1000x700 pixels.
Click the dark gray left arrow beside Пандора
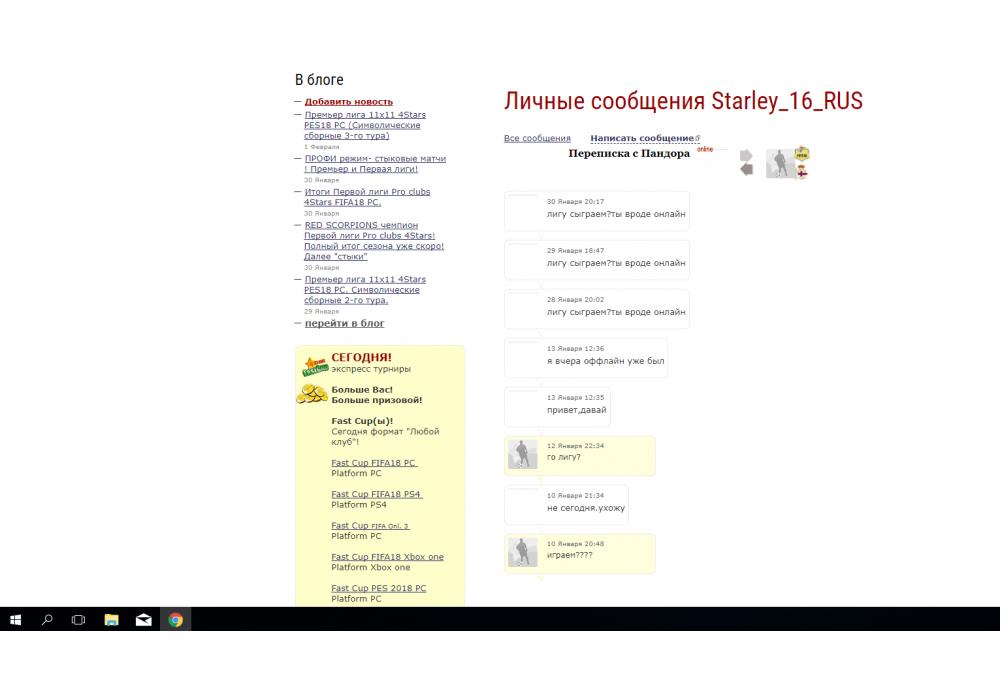click(746, 169)
